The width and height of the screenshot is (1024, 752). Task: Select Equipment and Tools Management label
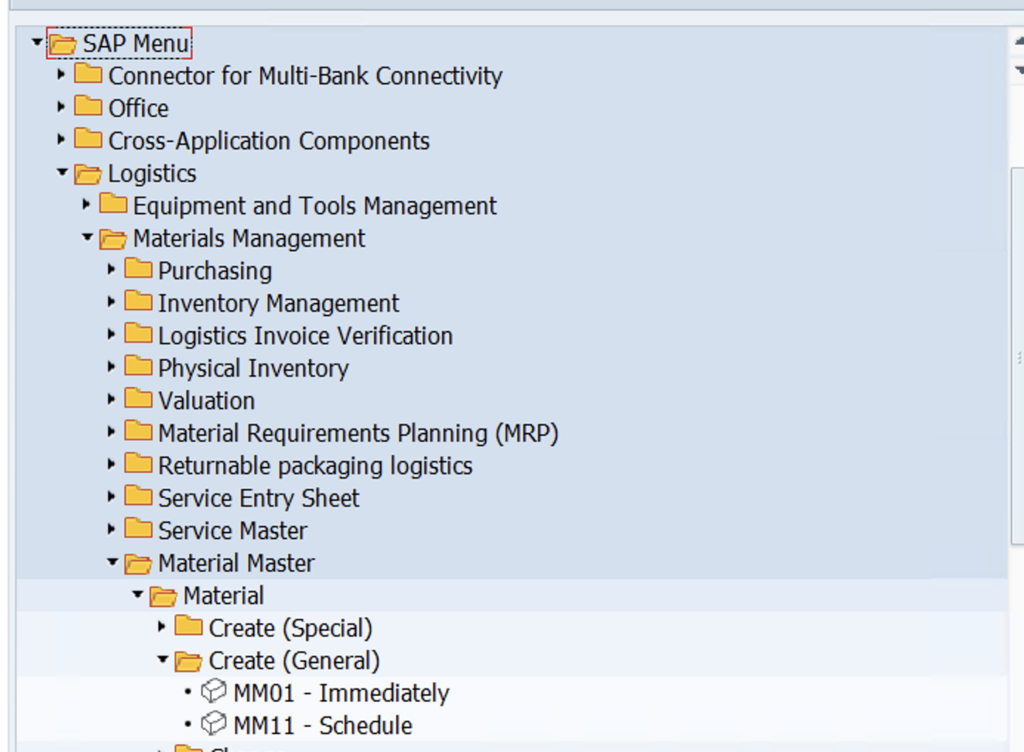[x=315, y=206]
